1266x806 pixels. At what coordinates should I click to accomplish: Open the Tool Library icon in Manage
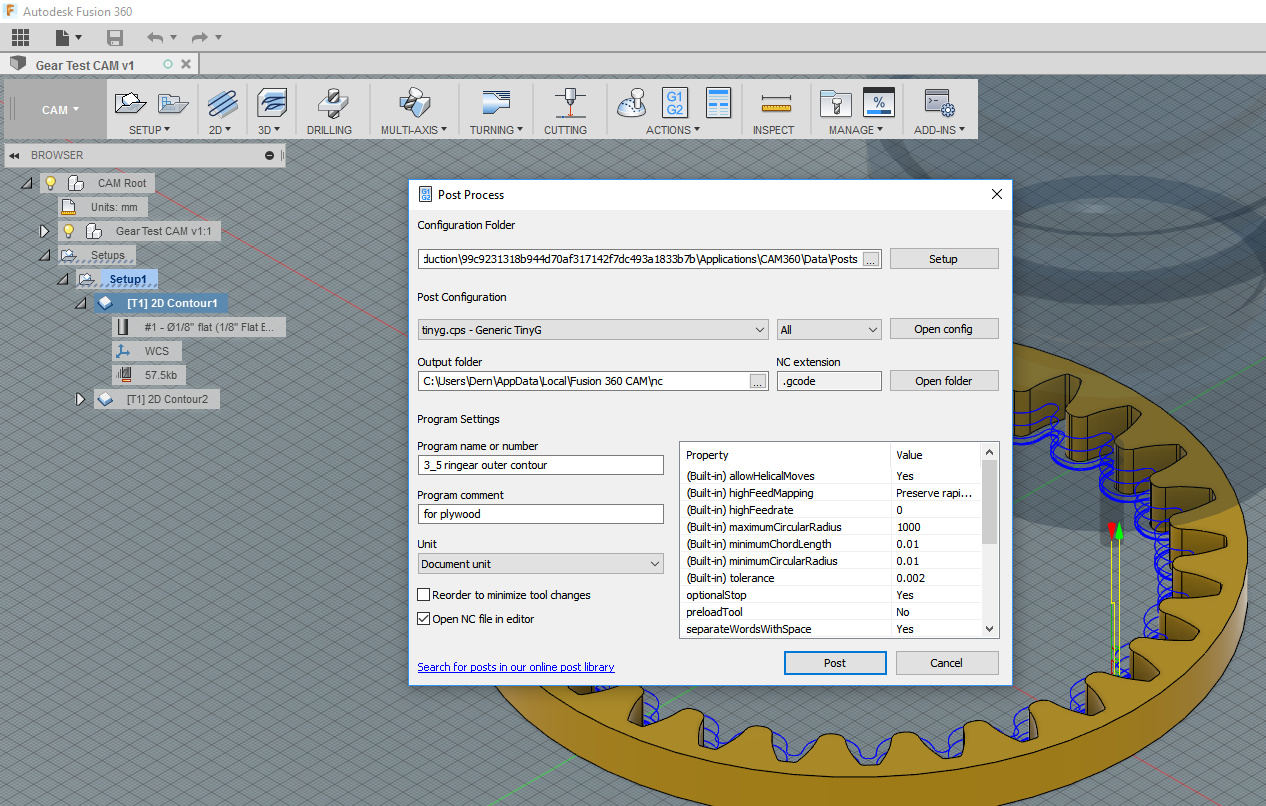[x=834, y=102]
